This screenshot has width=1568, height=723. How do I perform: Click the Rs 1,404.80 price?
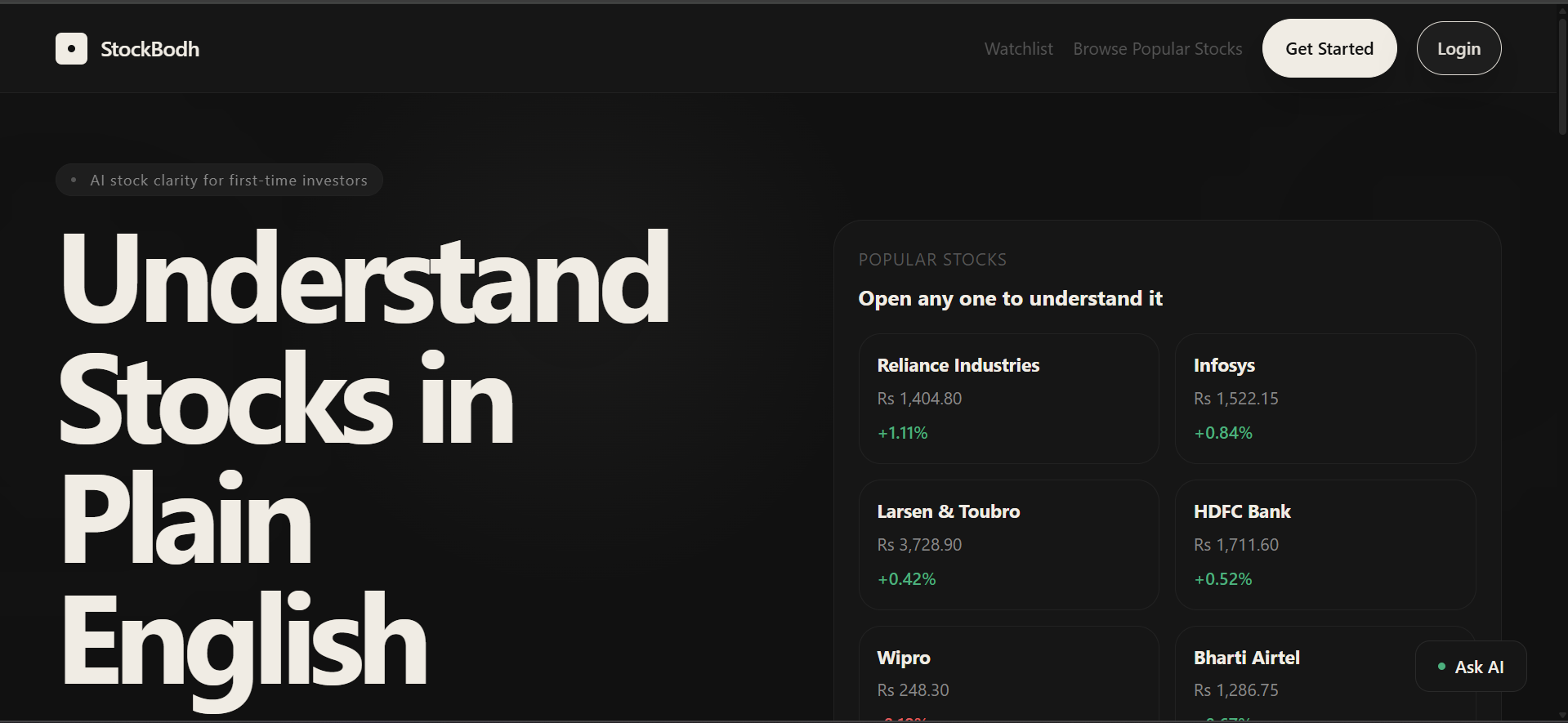coord(919,399)
